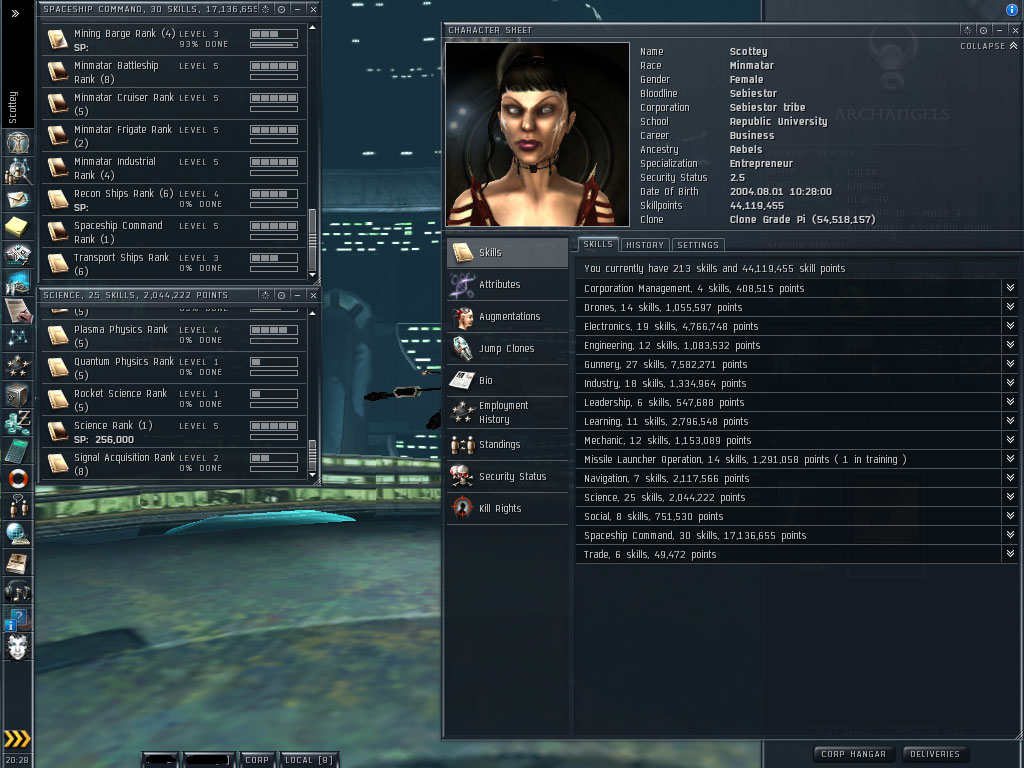
Task: Click Quantum Physics skill book icon
Action: pos(58,367)
